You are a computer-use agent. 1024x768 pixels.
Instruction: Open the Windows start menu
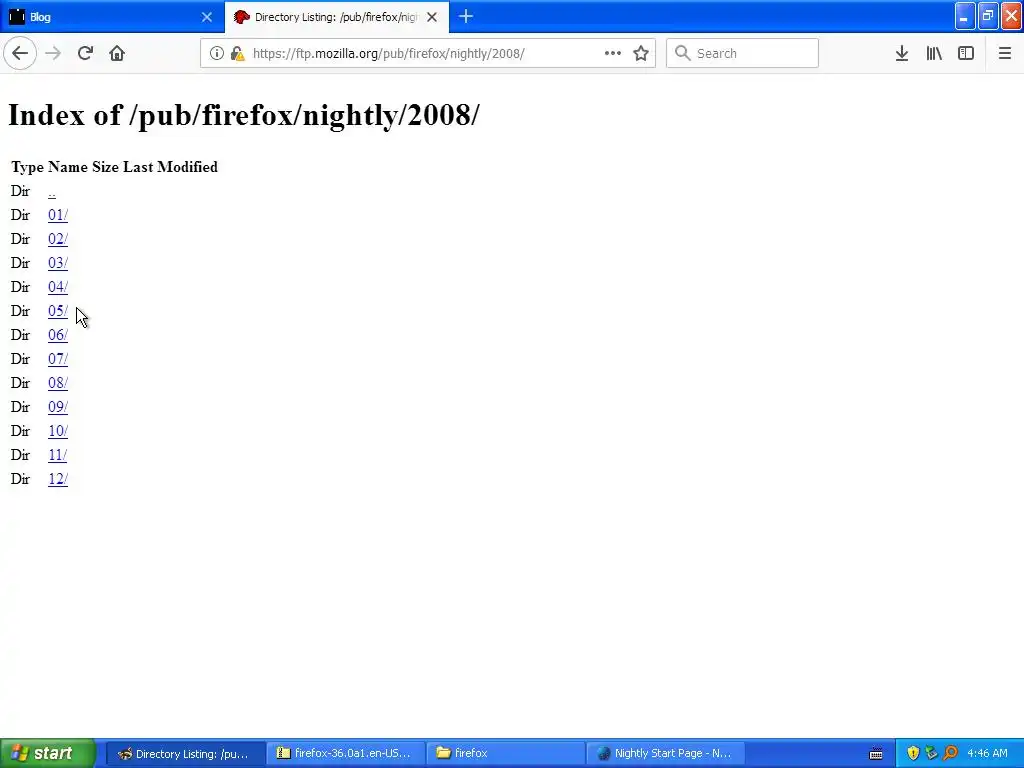(x=48, y=753)
